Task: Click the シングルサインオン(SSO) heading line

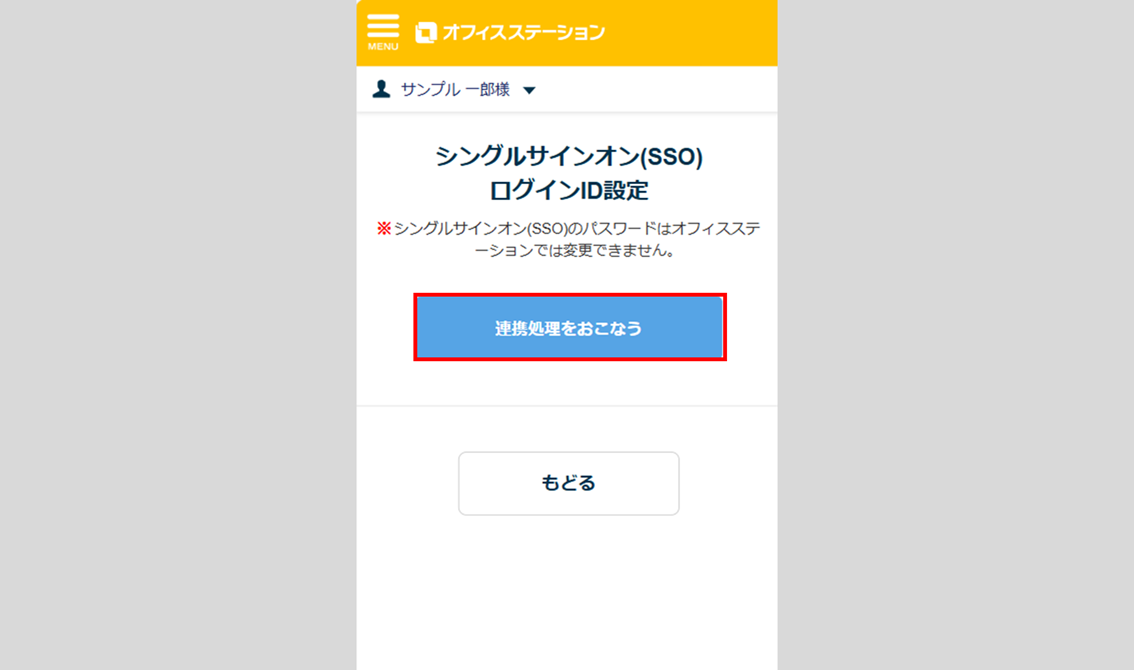Action: point(568,157)
